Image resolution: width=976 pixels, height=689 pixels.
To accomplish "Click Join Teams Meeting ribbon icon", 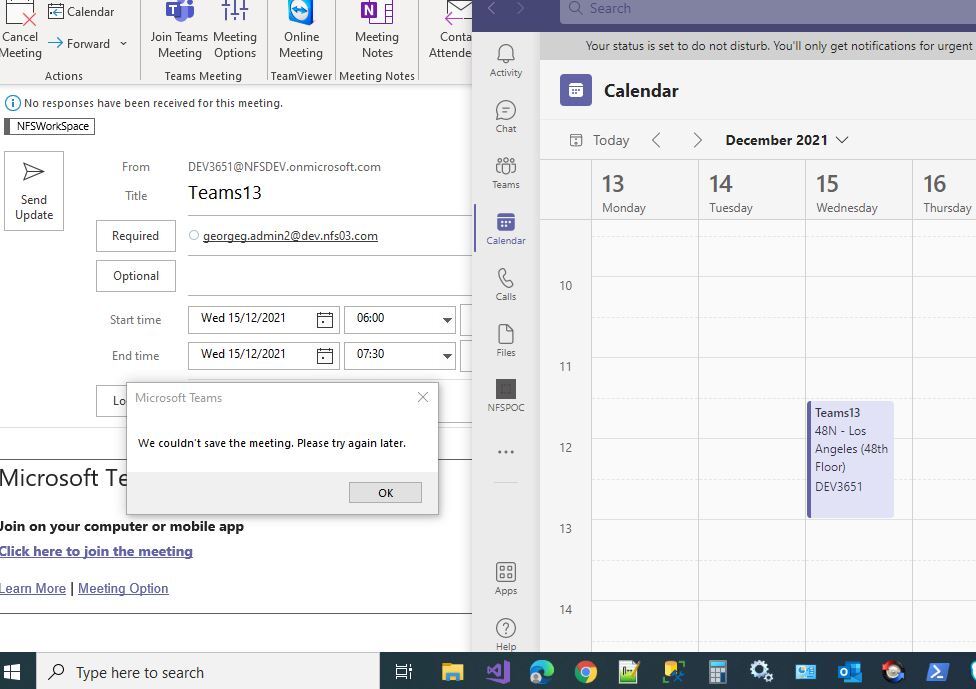I will [179, 31].
